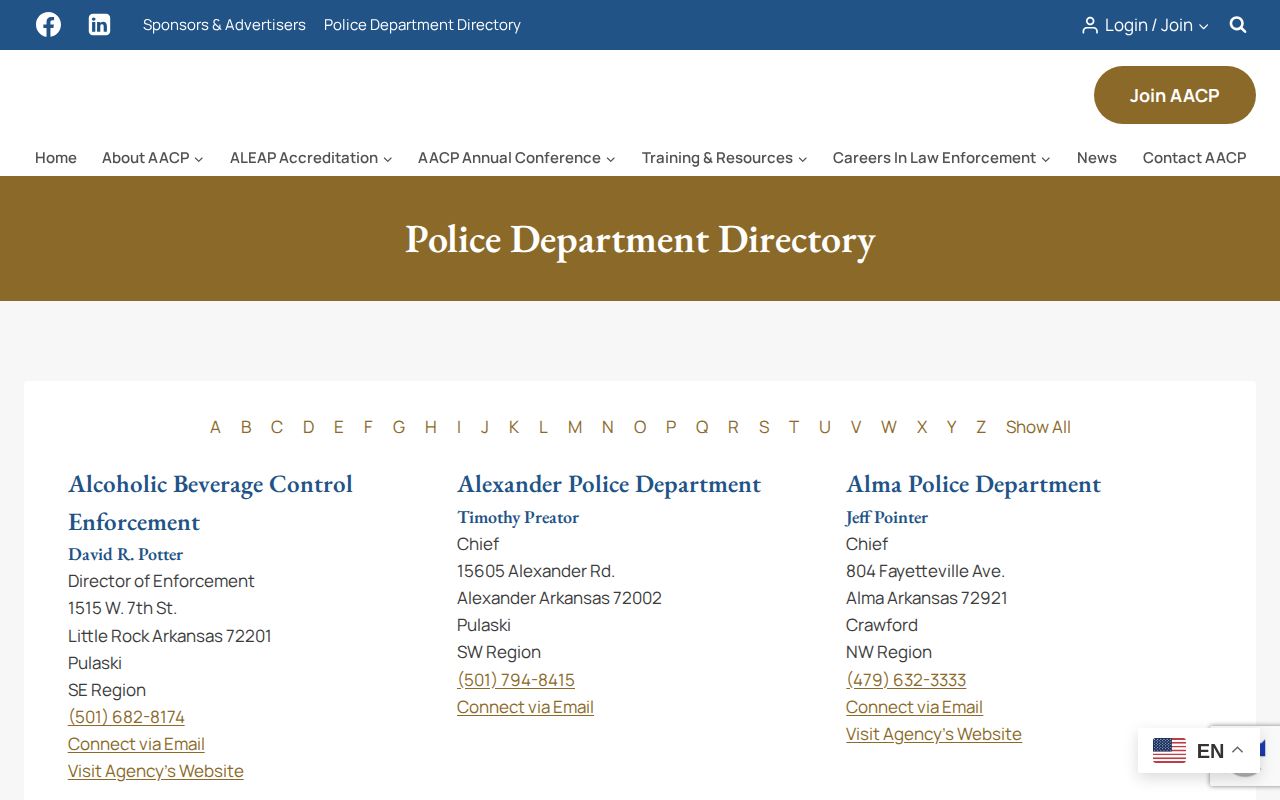This screenshot has width=1280, height=800.
Task: Filter directory by letter B
Action: pos(246,427)
